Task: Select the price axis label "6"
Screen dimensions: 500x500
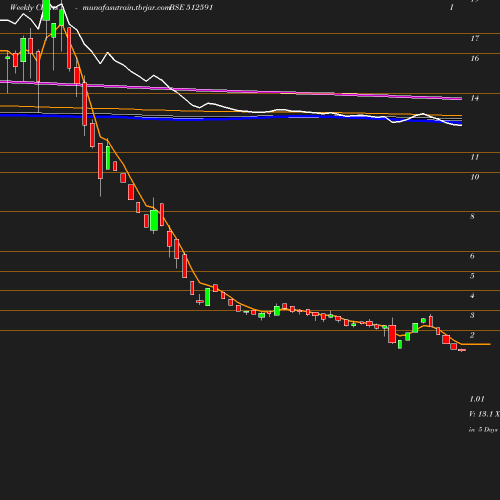Action: [472, 256]
